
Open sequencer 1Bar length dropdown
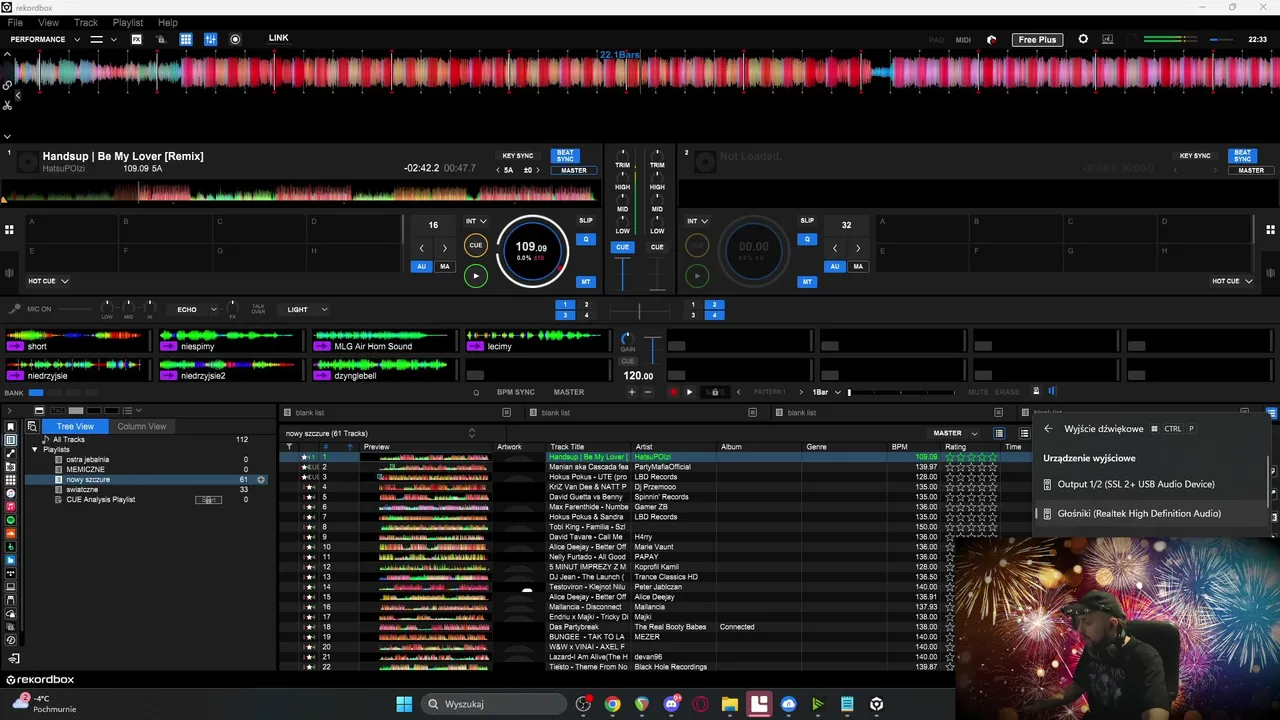click(826, 392)
